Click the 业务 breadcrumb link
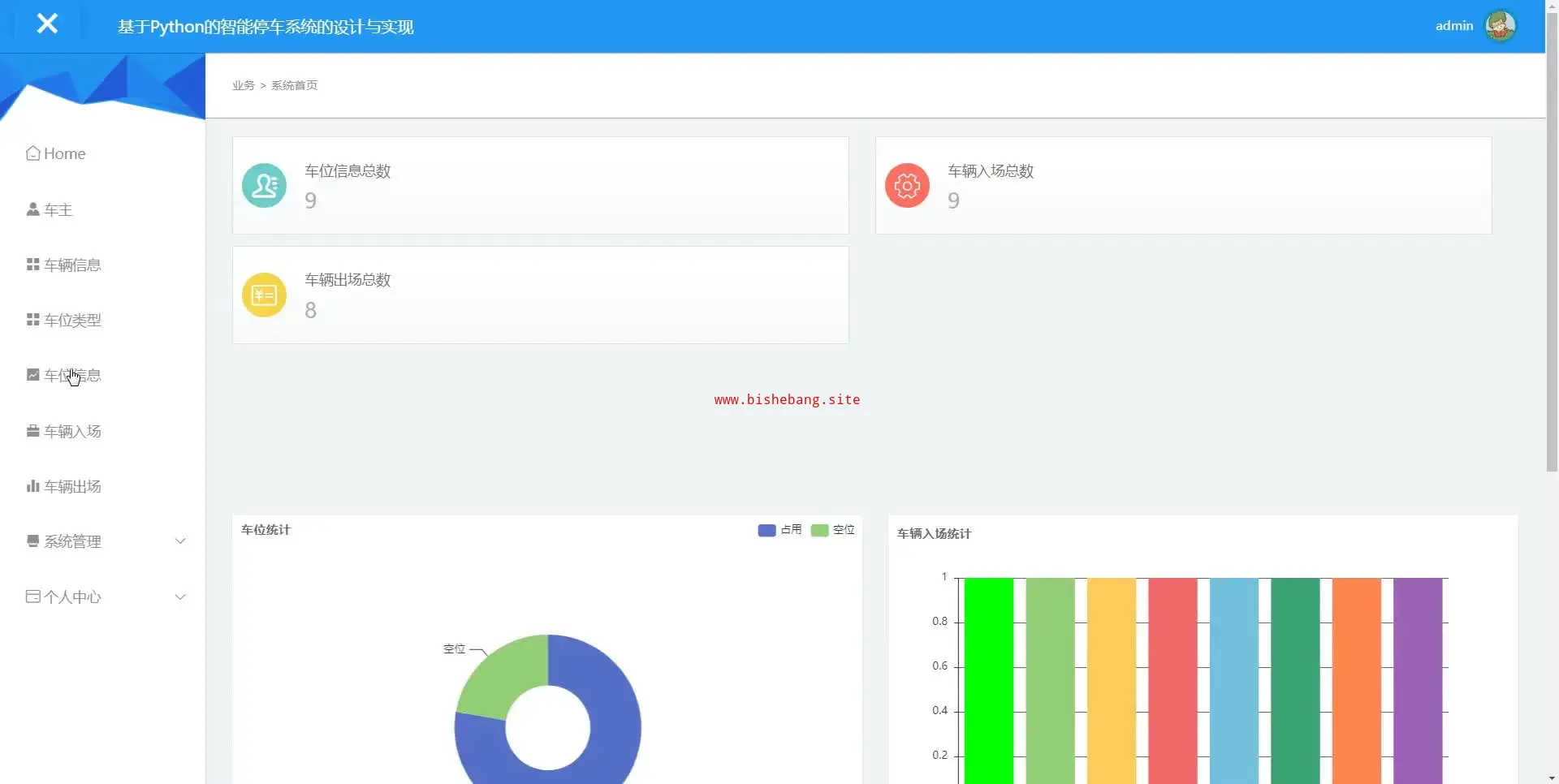Viewport: 1559px width, 784px height. click(243, 85)
